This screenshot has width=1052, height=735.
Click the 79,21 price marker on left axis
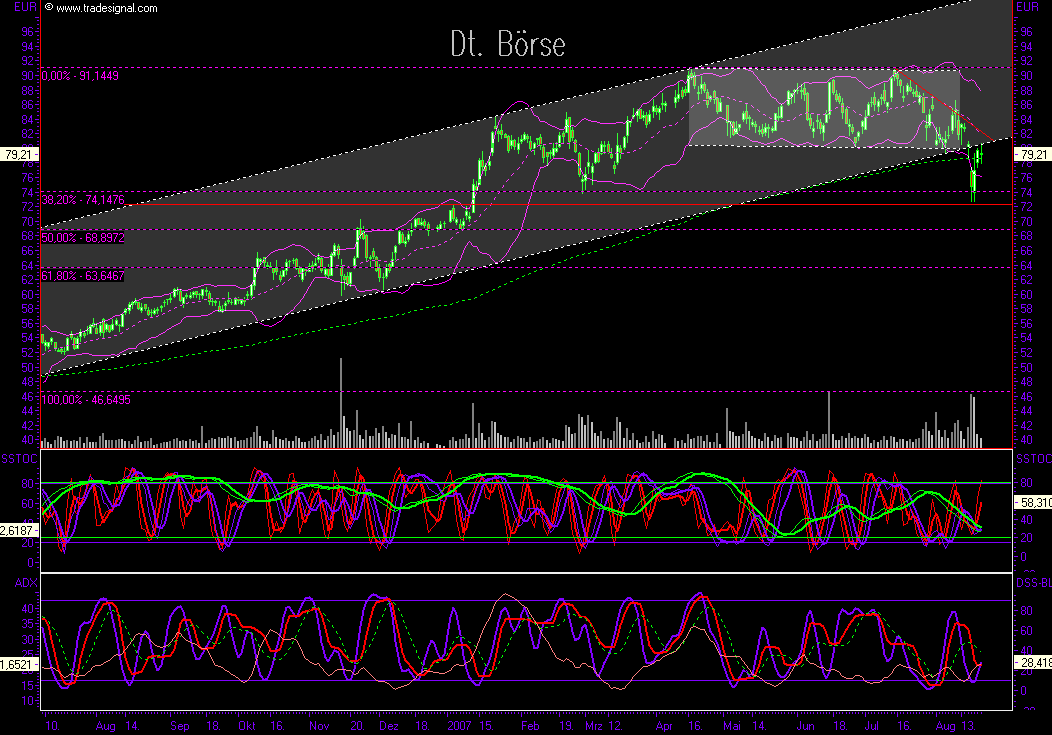(19, 155)
